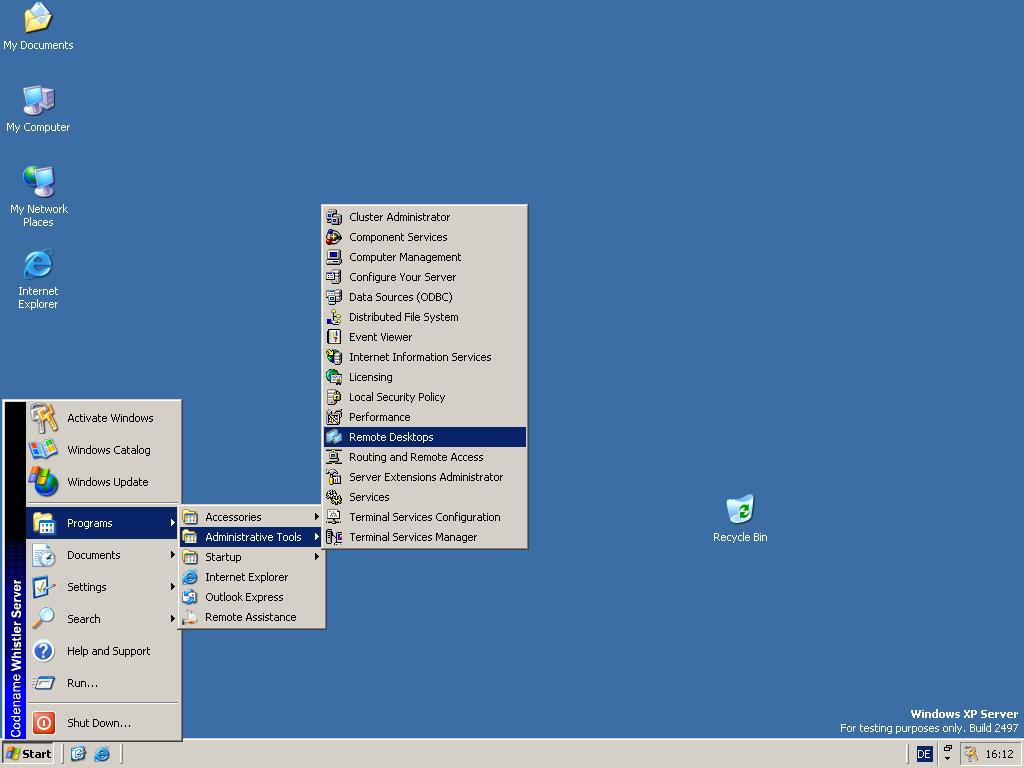Click the Windows Update icon in Start menu

43,482
